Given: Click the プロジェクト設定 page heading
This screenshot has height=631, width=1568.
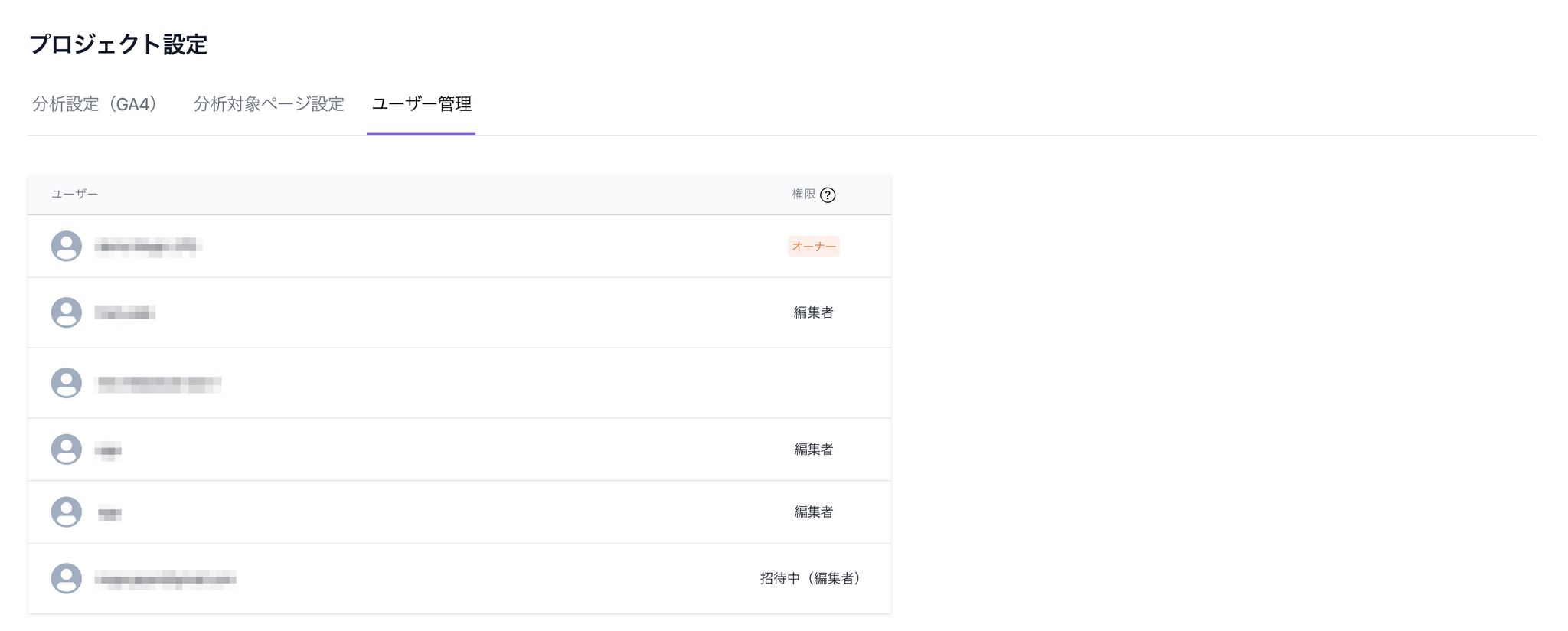Looking at the screenshot, I should point(118,44).
